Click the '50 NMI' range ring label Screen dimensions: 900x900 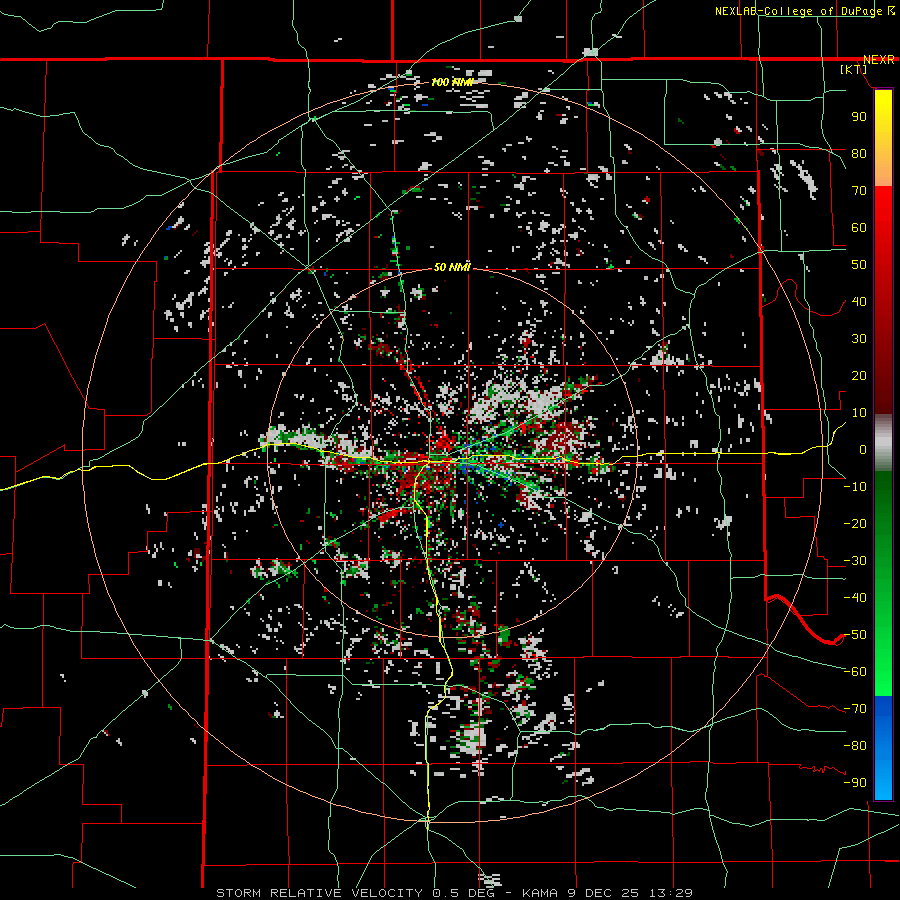pyautogui.click(x=452, y=267)
